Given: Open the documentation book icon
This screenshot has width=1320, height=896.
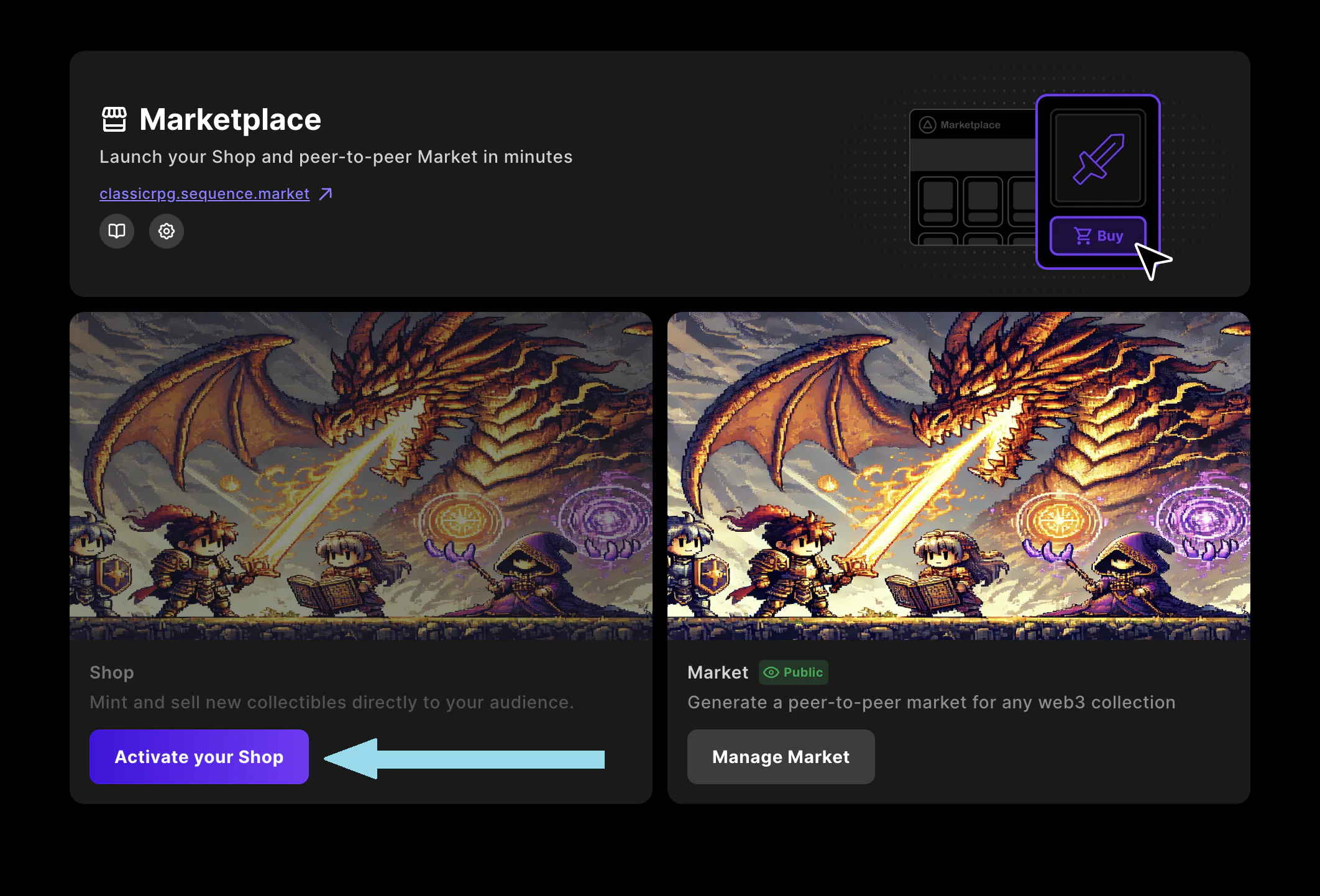Looking at the screenshot, I should [117, 231].
